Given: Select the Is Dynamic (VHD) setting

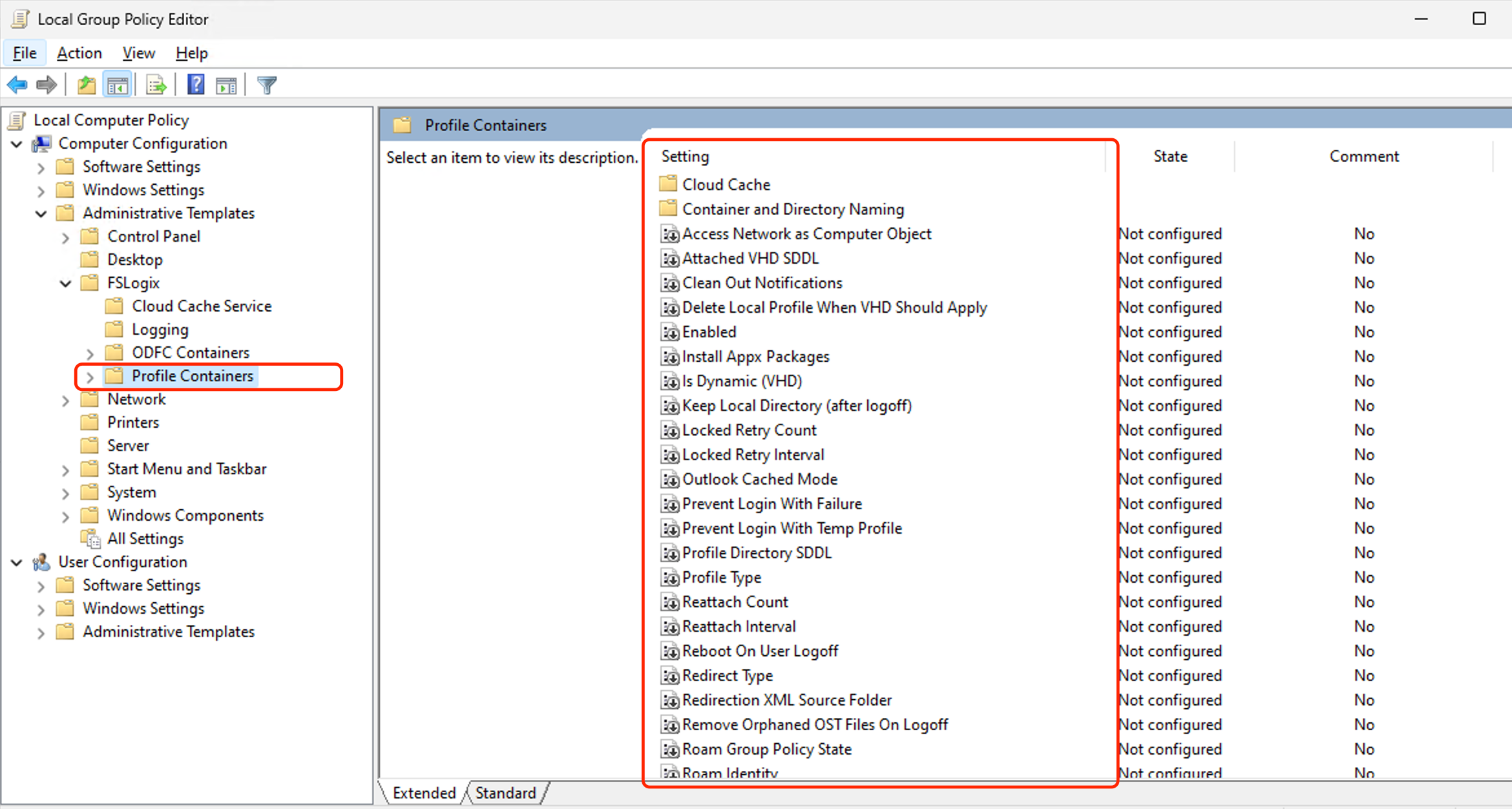Looking at the screenshot, I should pos(742,381).
